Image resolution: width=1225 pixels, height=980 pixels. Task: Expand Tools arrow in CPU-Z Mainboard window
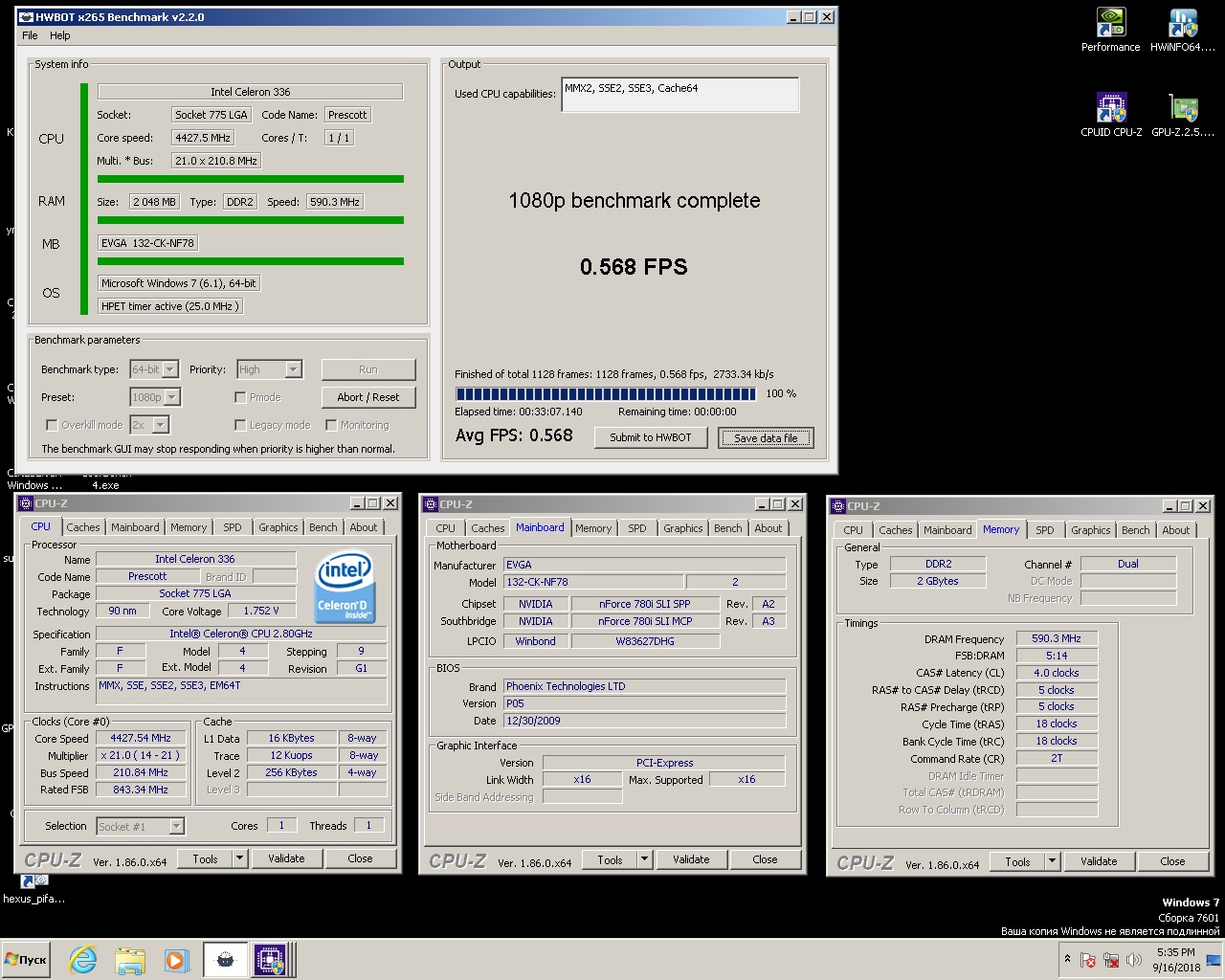click(x=644, y=859)
